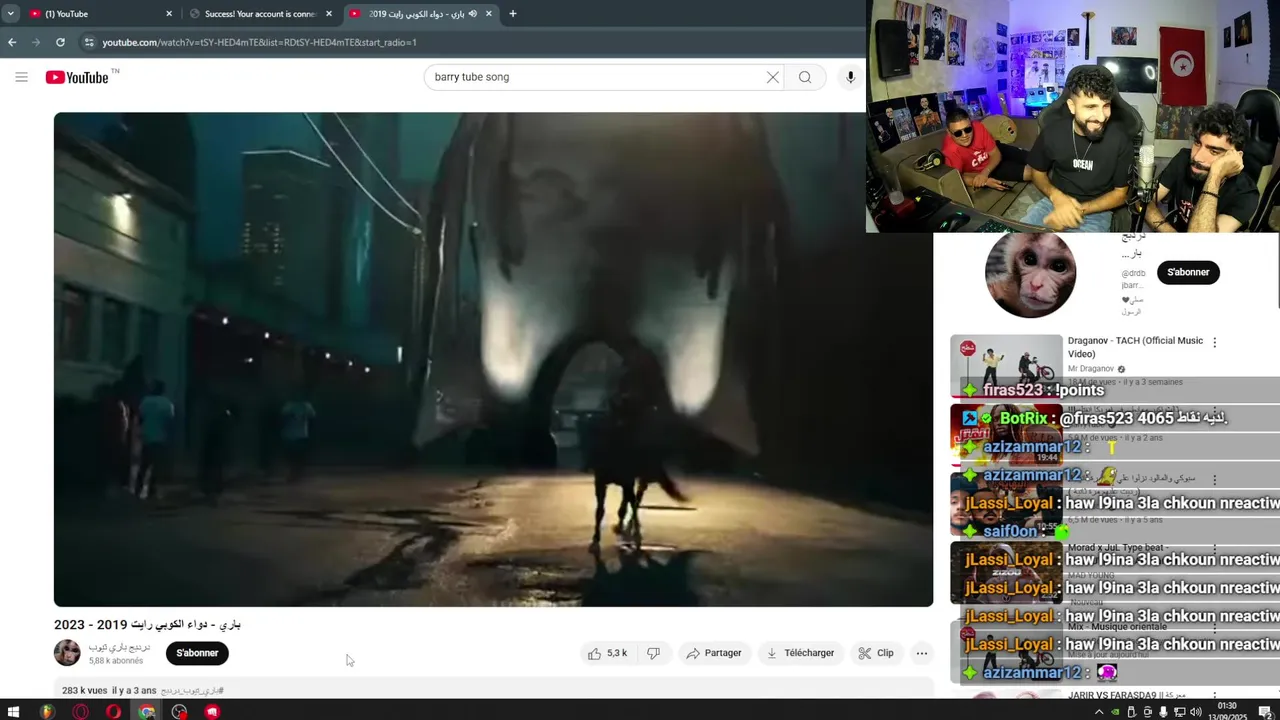
Task: Open the OBS Studio taskbar icon
Action: point(179,712)
